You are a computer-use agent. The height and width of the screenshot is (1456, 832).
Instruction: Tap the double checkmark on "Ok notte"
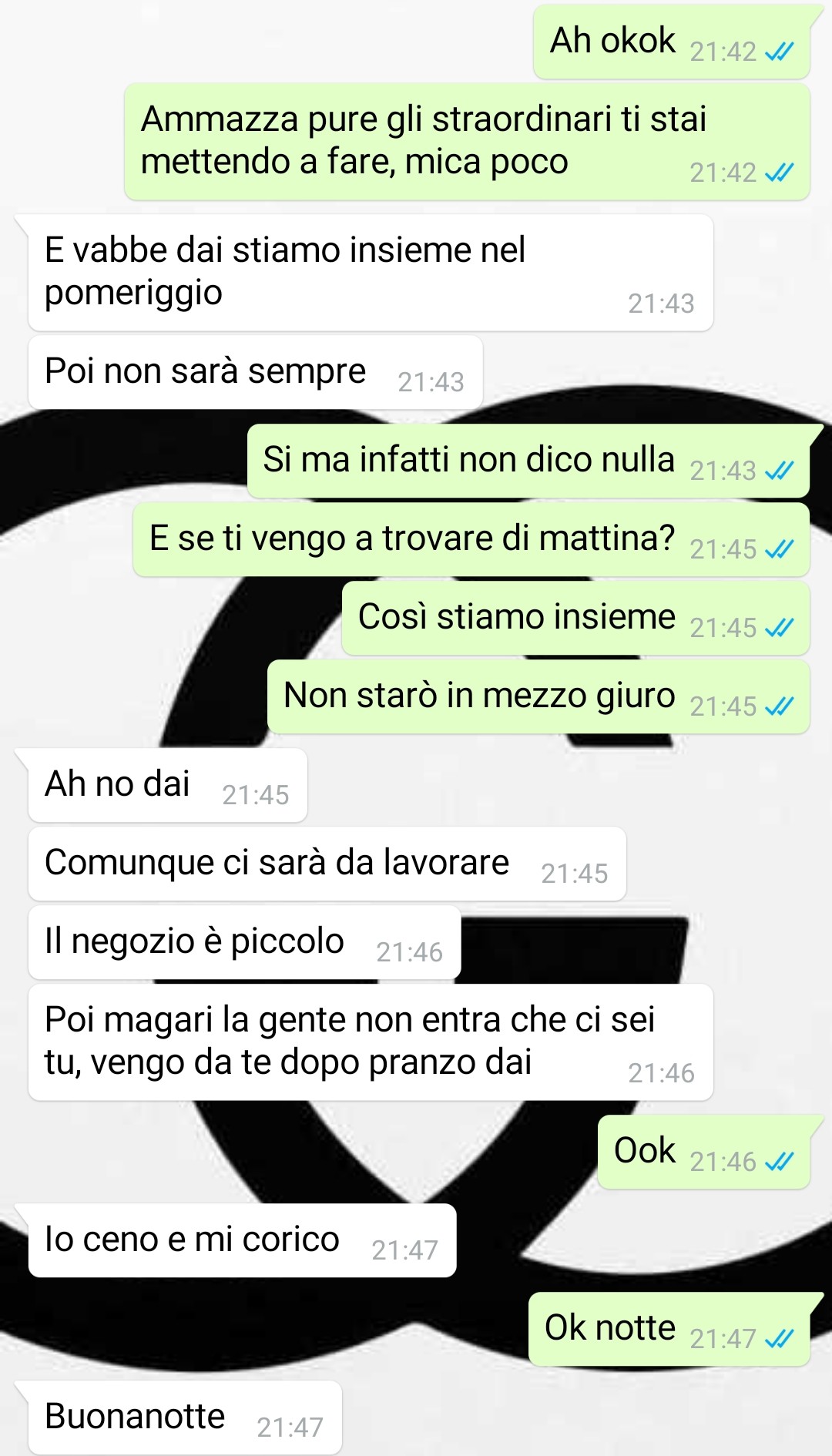(x=779, y=1339)
